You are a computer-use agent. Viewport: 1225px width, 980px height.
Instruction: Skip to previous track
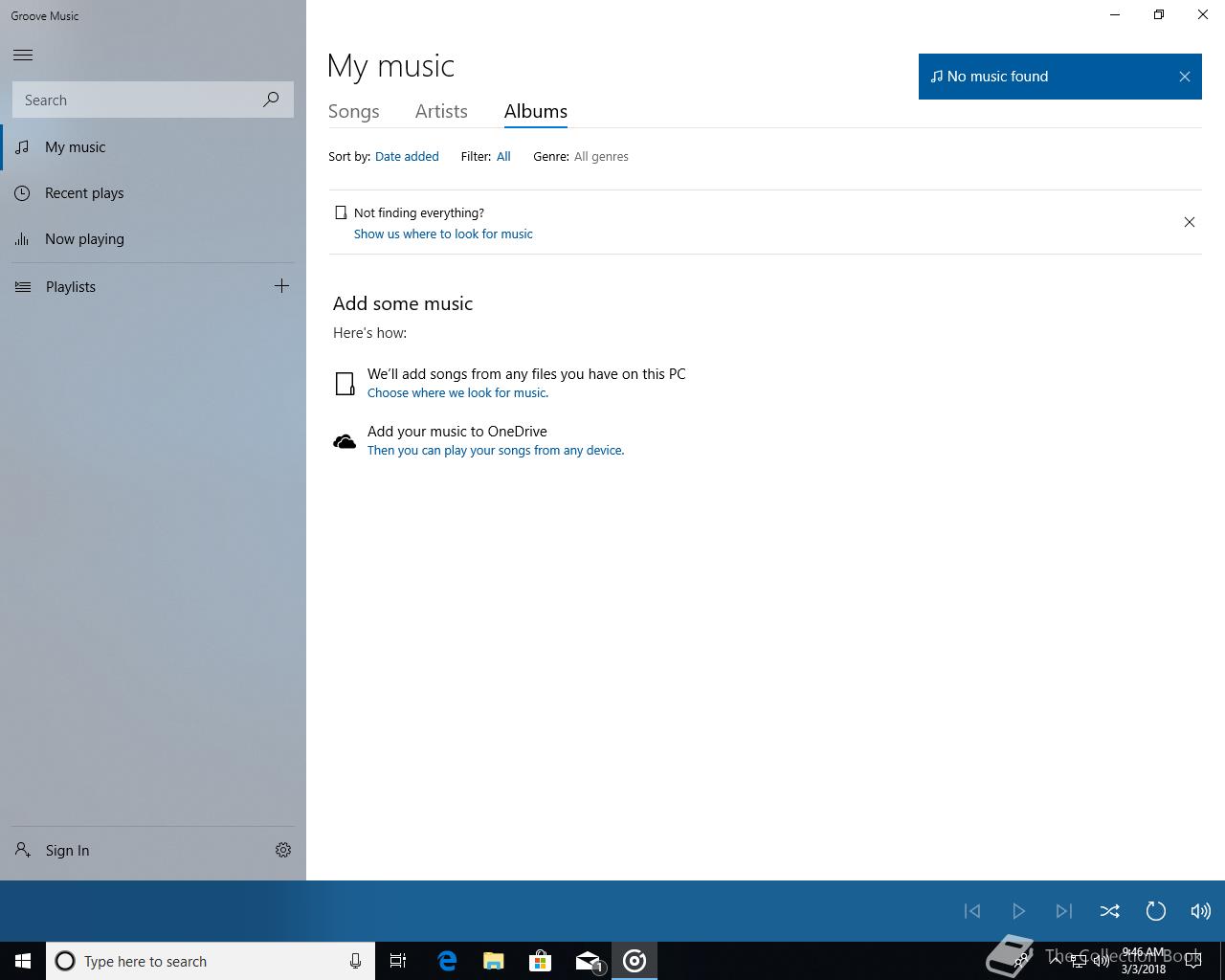(972, 911)
